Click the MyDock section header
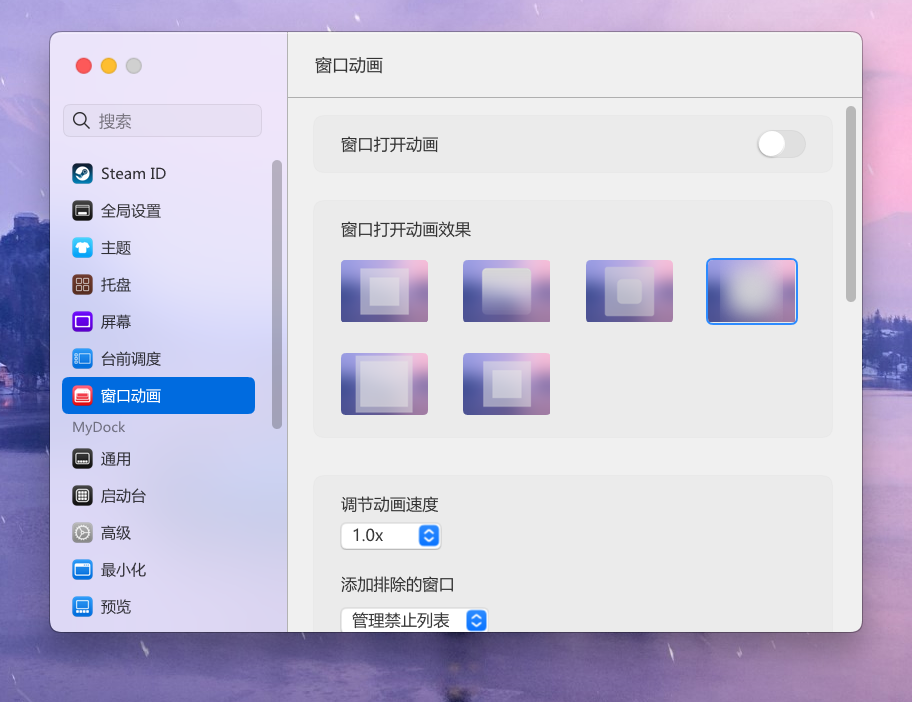The image size is (912, 702). click(98, 427)
